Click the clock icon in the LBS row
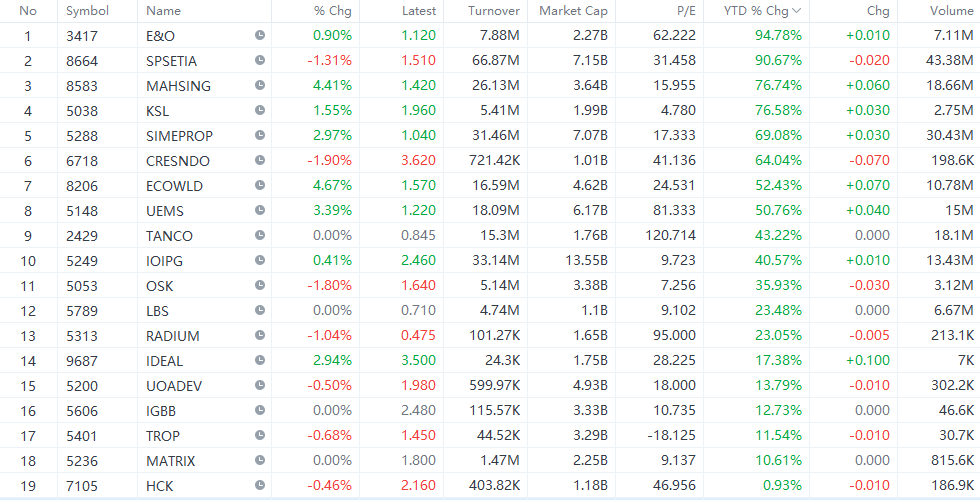 260,311
